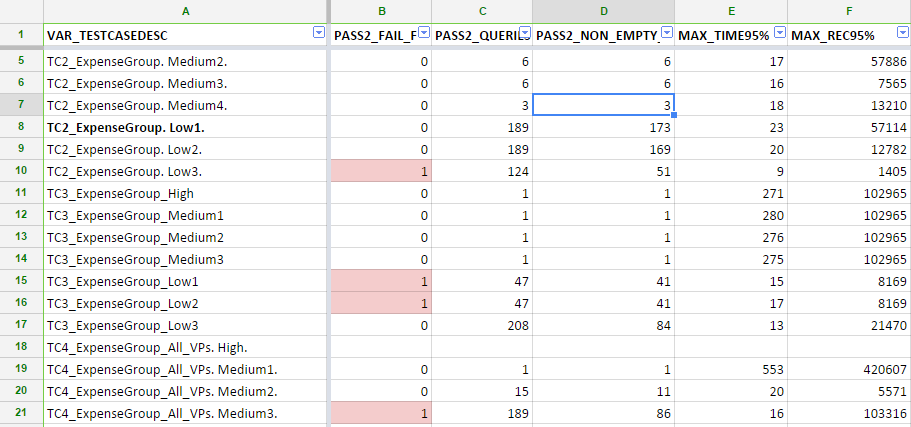The height and width of the screenshot is (427, 911).
Task: Click cell TC3_ExpenseGroup_Low3
Action: (x=186, y=325)
